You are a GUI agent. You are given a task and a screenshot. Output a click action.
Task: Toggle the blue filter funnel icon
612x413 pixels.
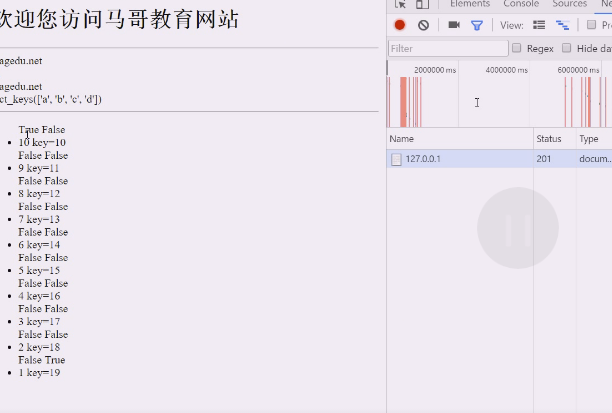coord(477,25)
